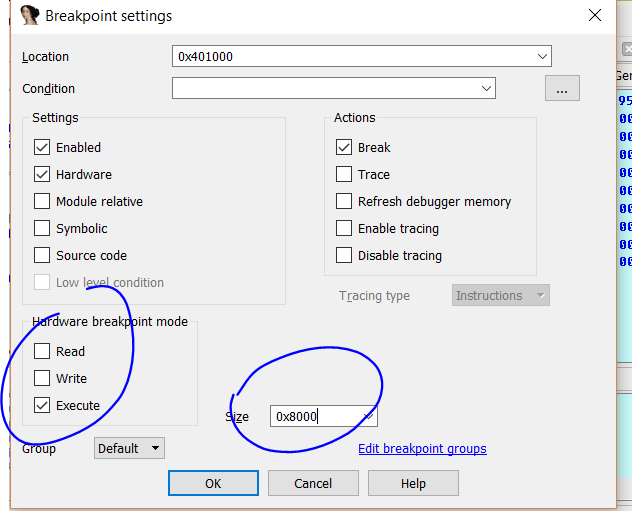This screenshot has height=511, width=632.
Task: Enable Write hardware breakpoint mode
Action: click(42, 378)
